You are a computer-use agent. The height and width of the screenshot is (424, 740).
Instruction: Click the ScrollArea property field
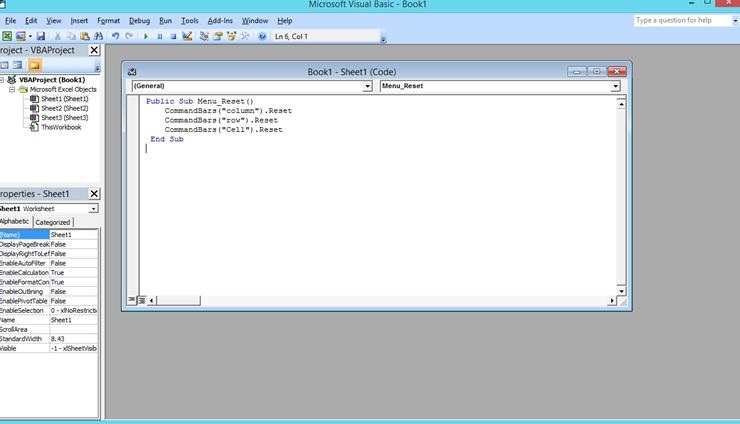pyautogui.click(x=74, y=329)
